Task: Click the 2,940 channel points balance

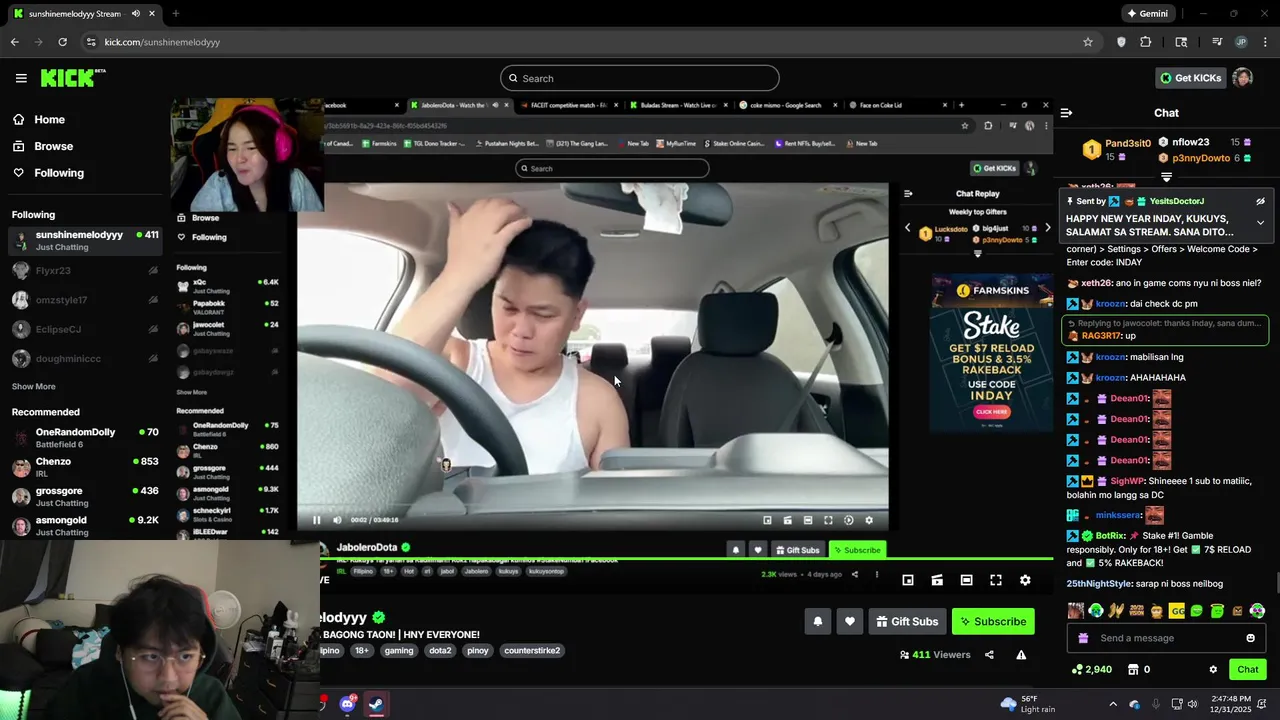Action: (x=1091, y=669)
